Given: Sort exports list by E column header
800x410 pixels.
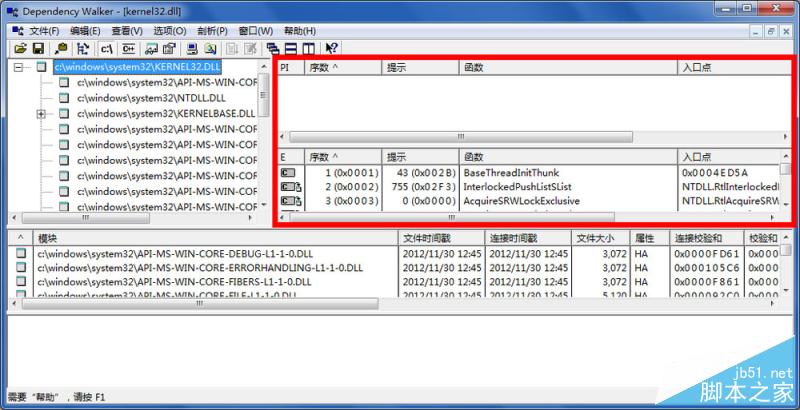Looking at the screenshot, I should click(x=291, y=157).
